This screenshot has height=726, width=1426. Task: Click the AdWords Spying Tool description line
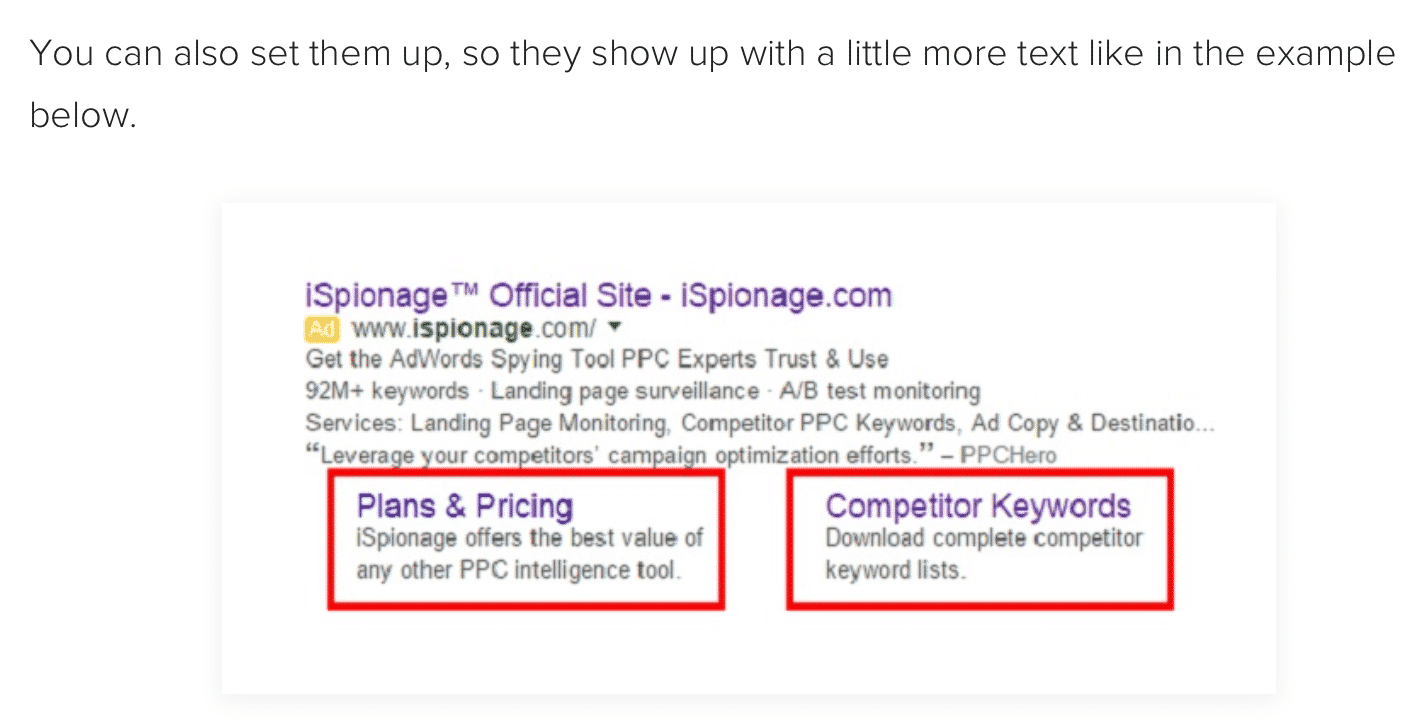596,359
